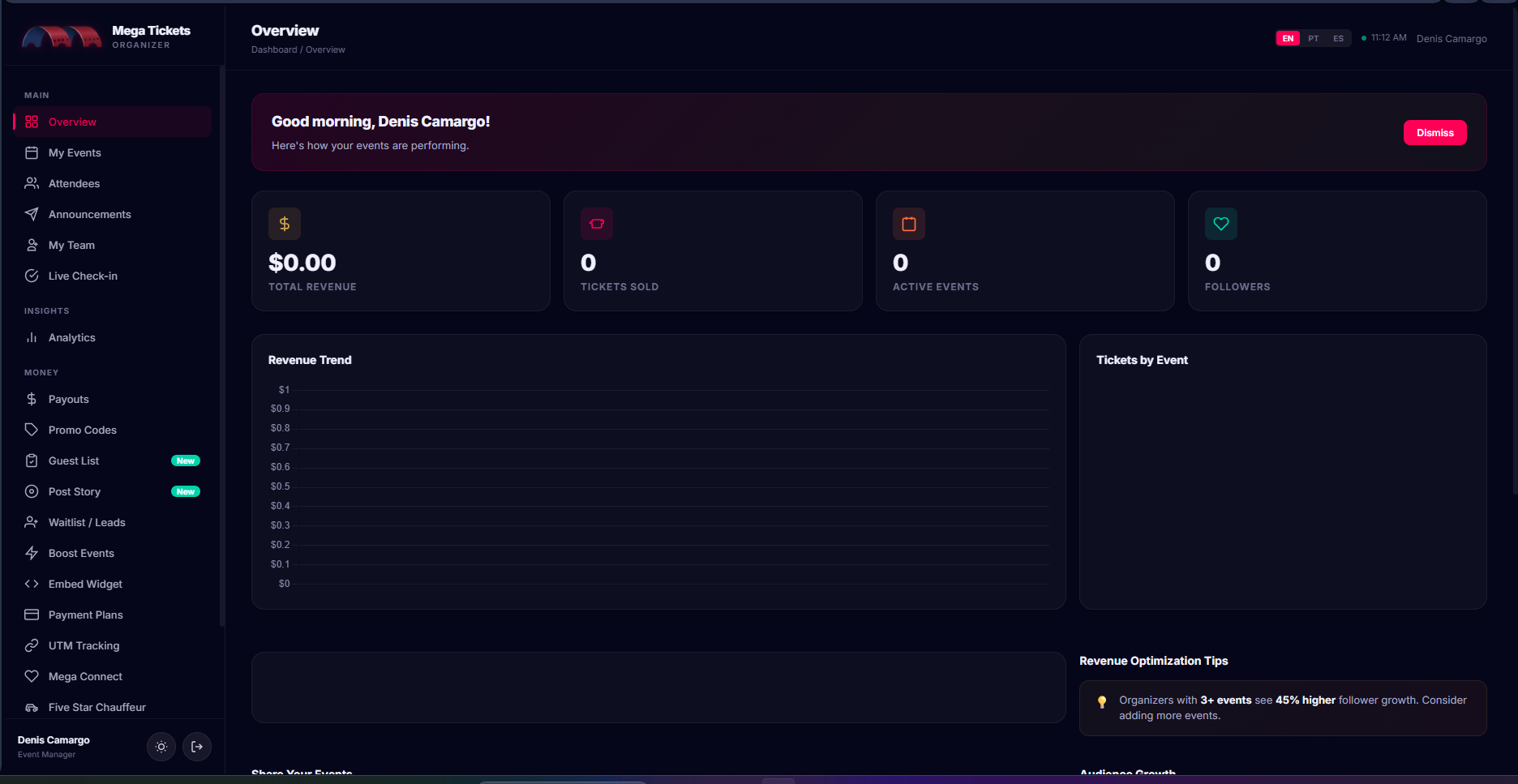Click the Mega Connect heart icon

(x=32, y=676)
